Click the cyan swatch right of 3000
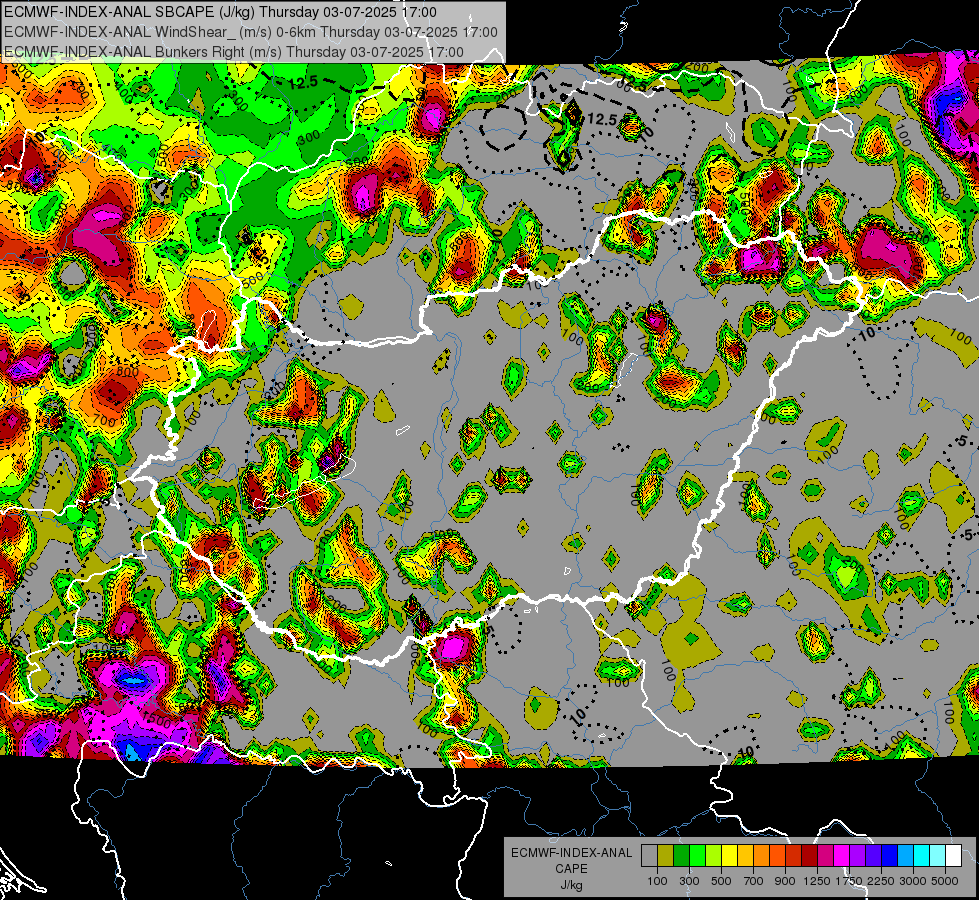 [x=922, y=855]
